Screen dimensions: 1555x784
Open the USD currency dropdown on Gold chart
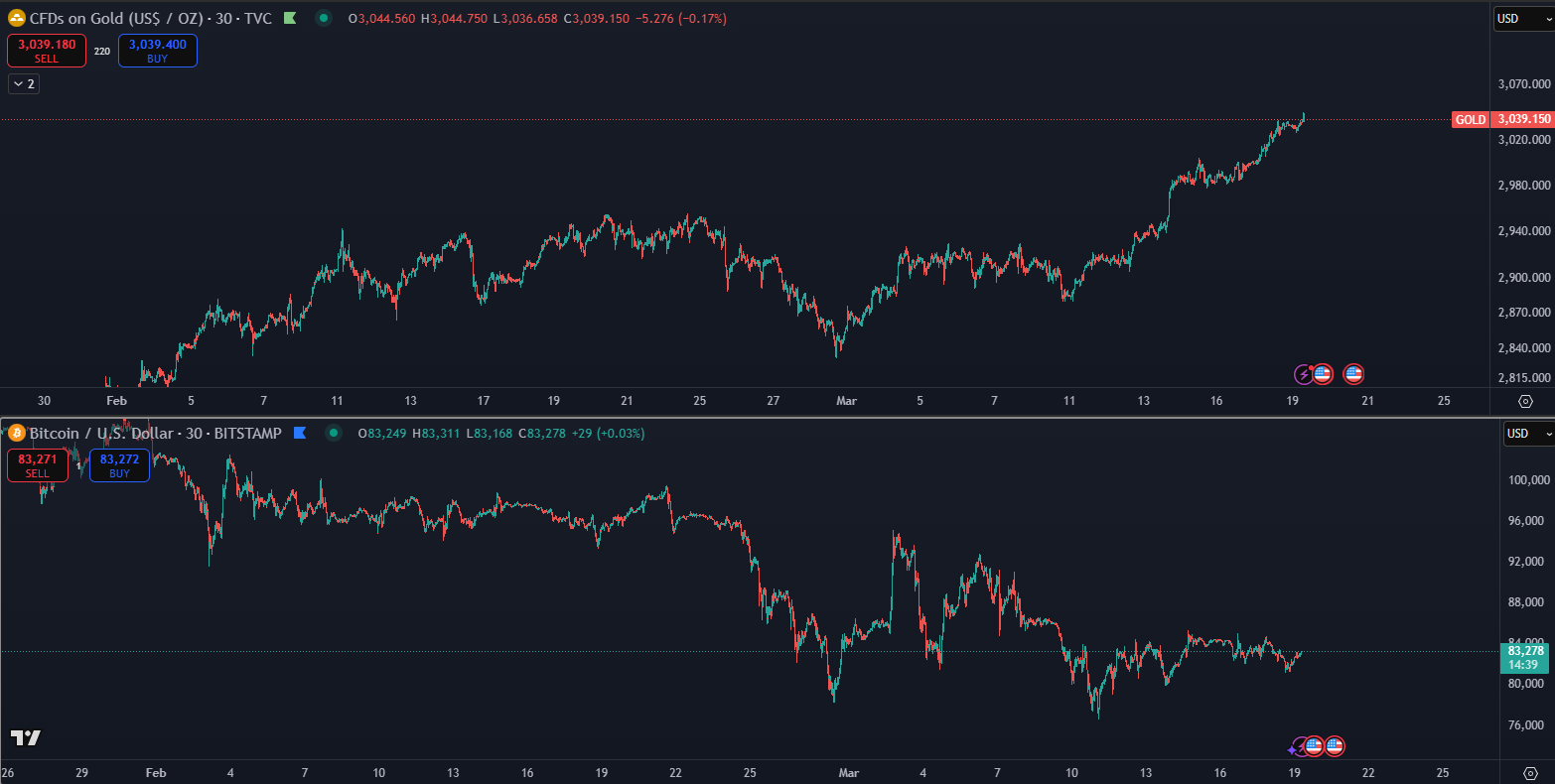pyautogui.click(x=1523, y=18)
